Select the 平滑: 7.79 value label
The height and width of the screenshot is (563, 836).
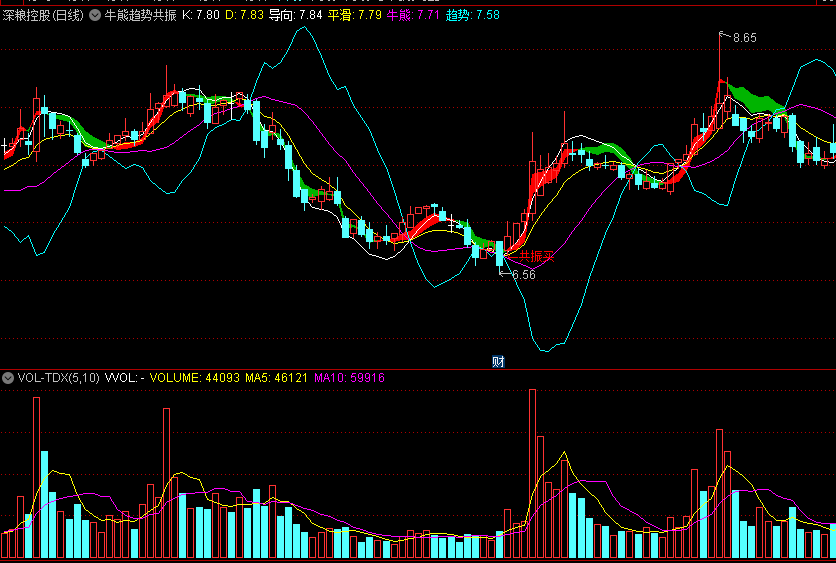pos(354,15)
